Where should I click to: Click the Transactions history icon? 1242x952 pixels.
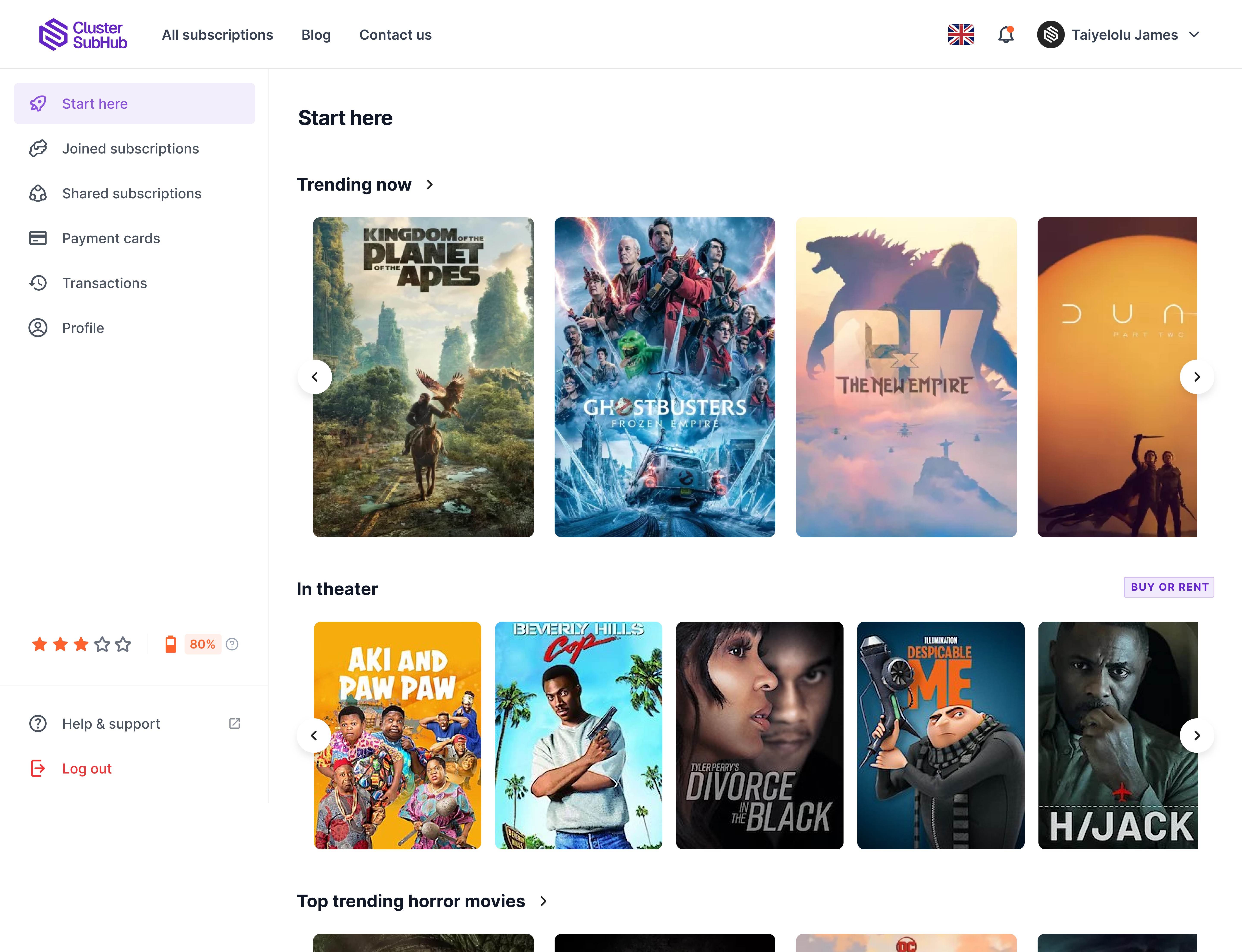[x=38, y=283]
